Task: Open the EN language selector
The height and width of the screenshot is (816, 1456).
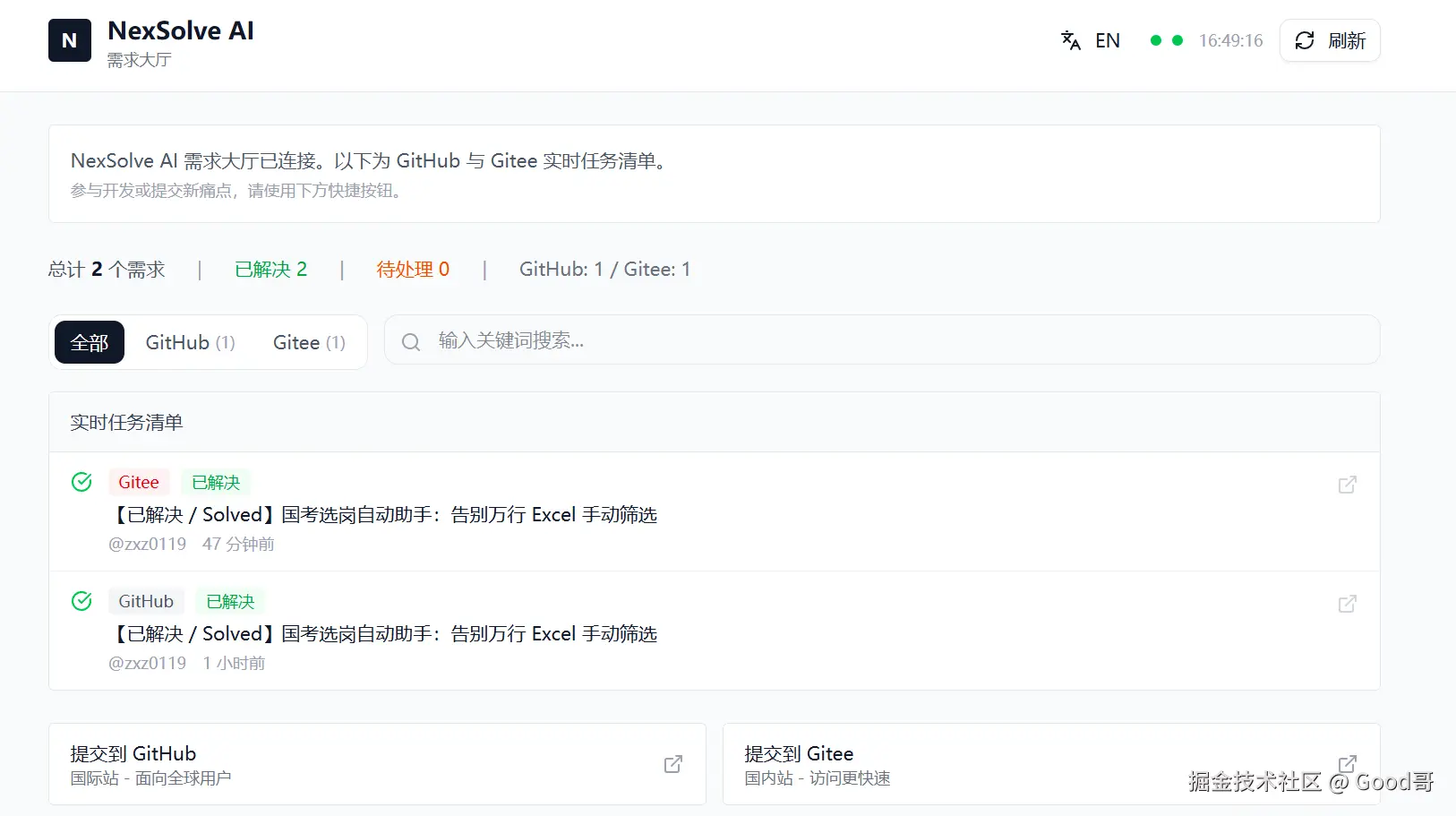Action: tap(1108, 40)
